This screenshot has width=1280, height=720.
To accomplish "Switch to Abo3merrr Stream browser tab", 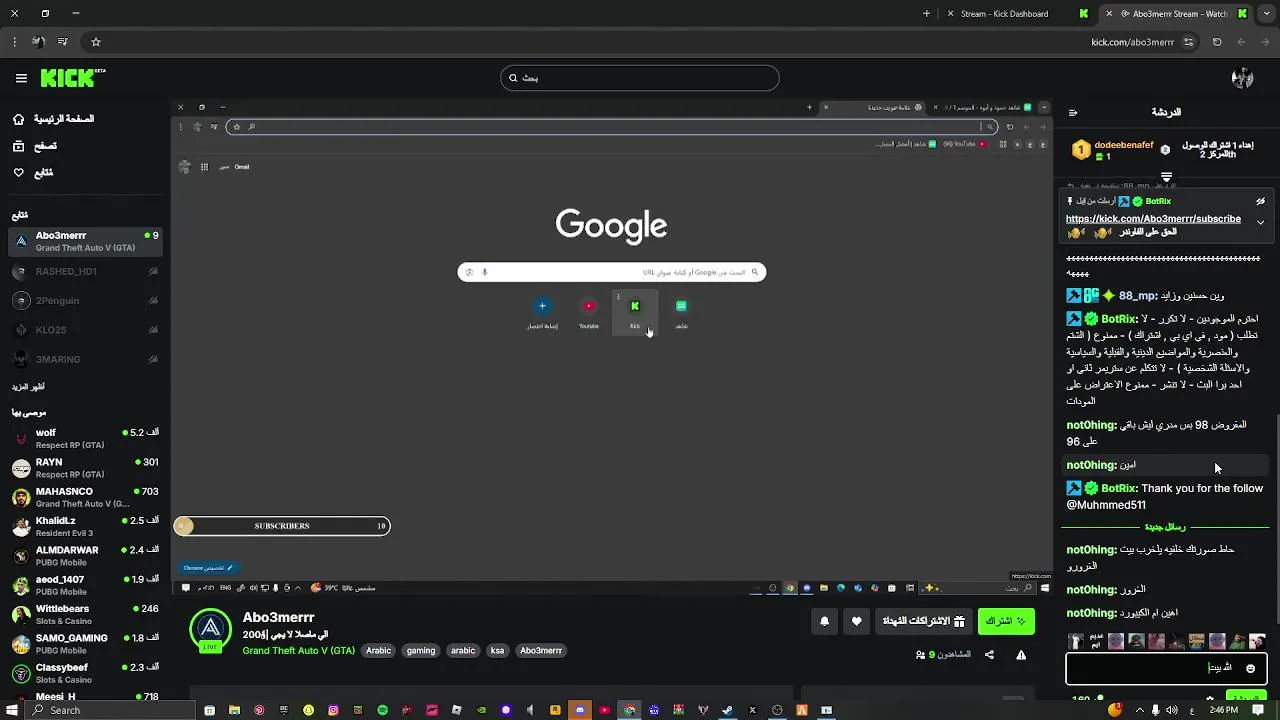I will point(1175,14).
